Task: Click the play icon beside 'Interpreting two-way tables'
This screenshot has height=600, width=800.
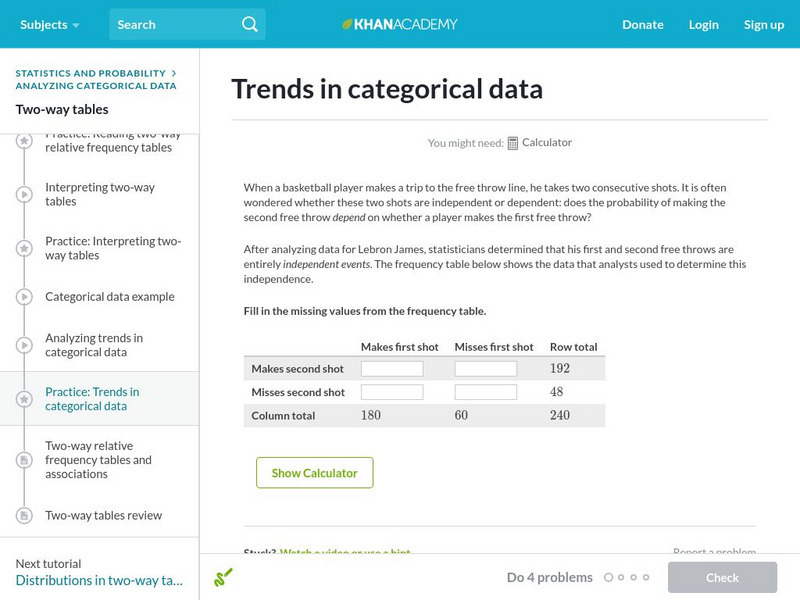Action: click(x=22, y=192)
